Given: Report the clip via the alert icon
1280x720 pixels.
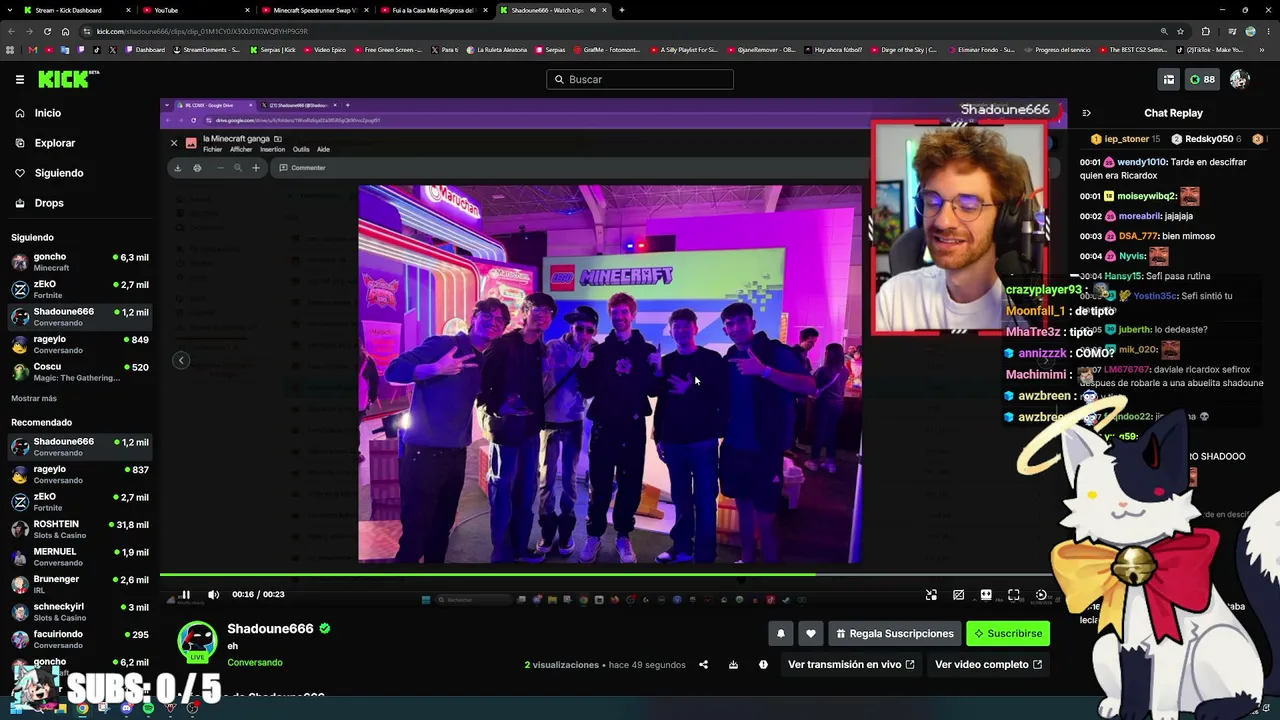Looking at the screenshot, I should tap(763, 664).
